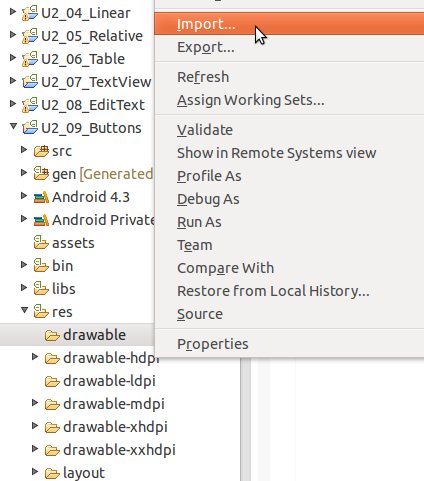Expand the gen folder
Image resolution: width=424 pixels, height=481 pixels.
[x=24, y=172]
